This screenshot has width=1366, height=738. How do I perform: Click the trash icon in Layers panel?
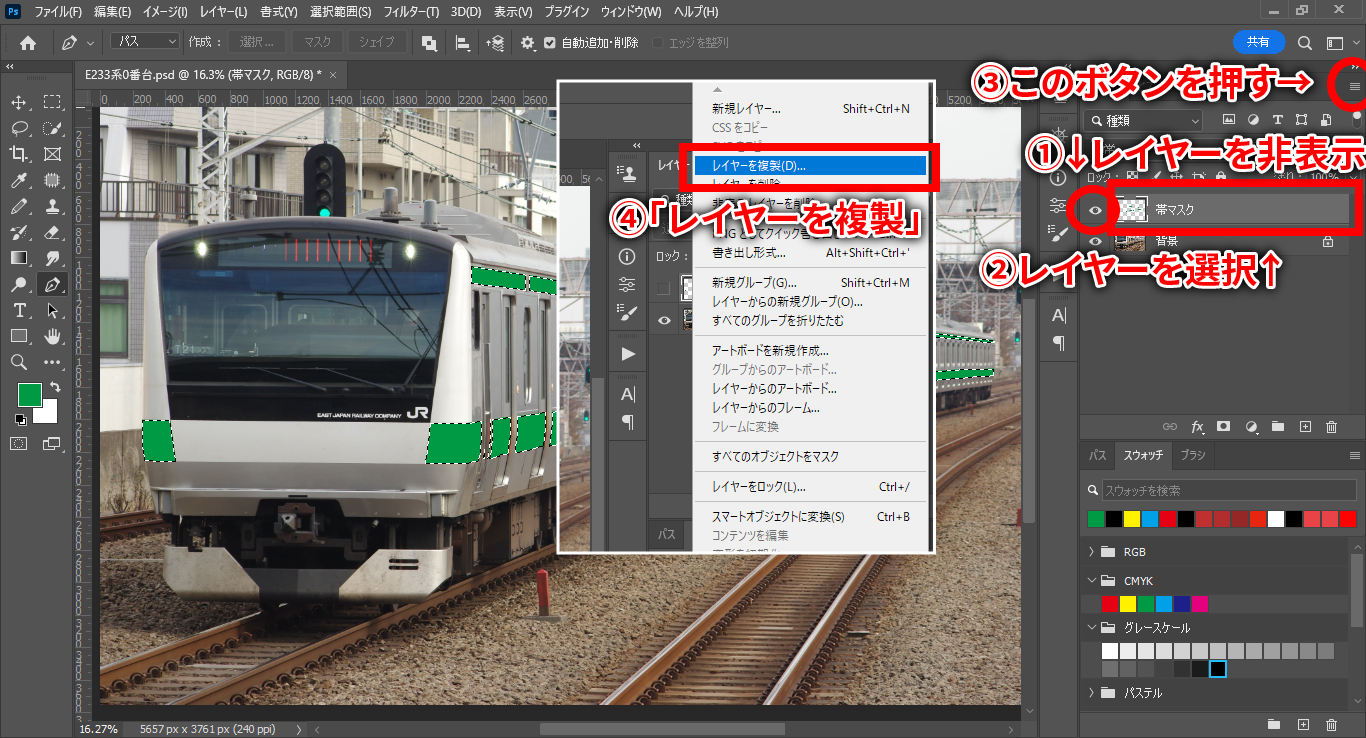pos(1331,427)
